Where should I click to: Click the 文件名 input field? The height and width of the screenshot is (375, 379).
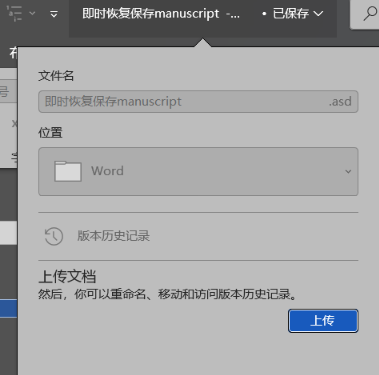tap(198, 101)
